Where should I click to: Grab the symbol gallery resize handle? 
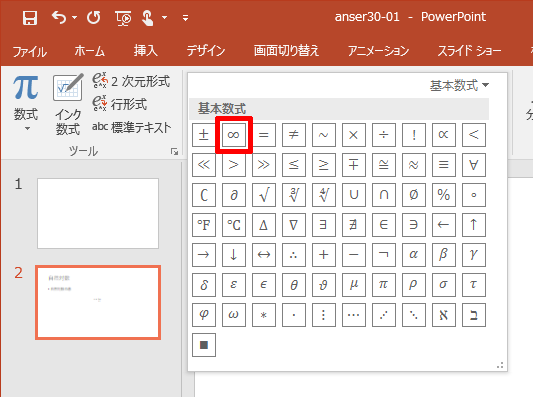[500, 365]
